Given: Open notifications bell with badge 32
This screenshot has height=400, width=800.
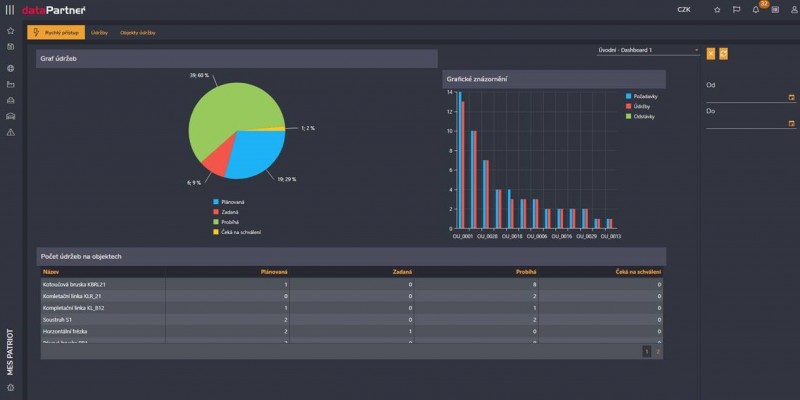Looking at the screenshot, I should coord(756,10).
